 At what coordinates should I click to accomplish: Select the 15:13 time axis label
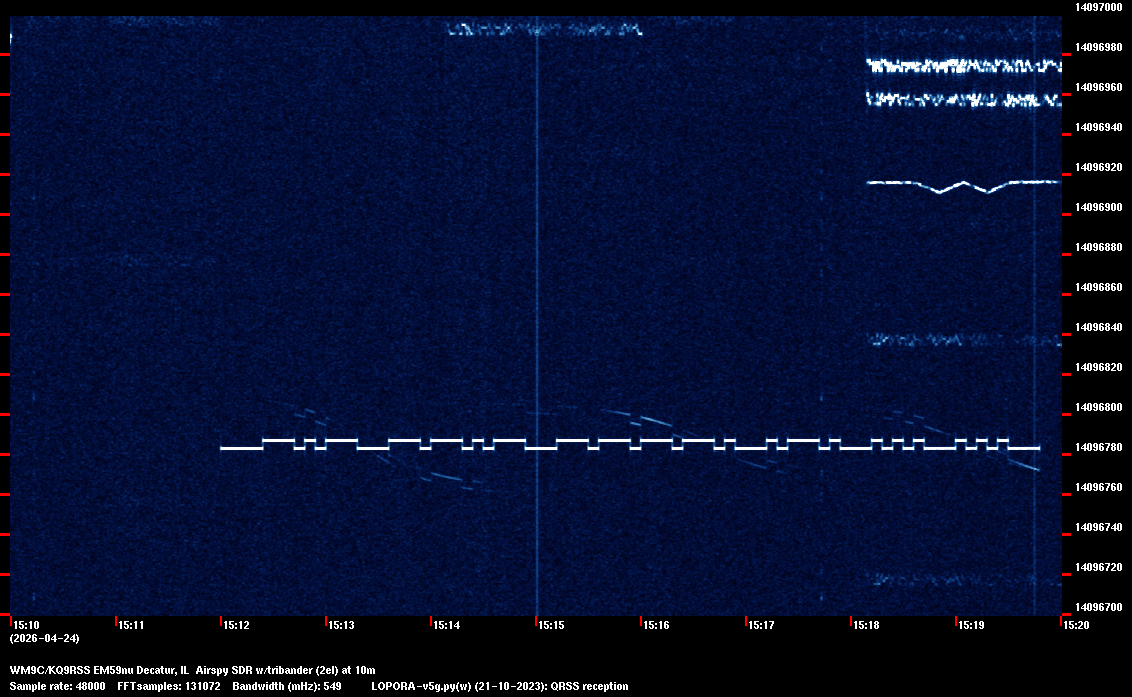pyautogui.click(x=341, y=625)
